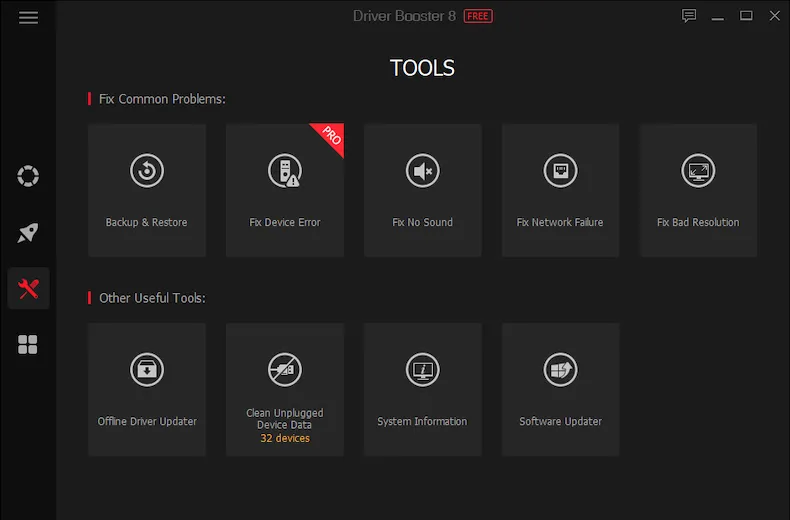
Task: Open the Action Center grid icon
Action: click(x=28, y=345)
